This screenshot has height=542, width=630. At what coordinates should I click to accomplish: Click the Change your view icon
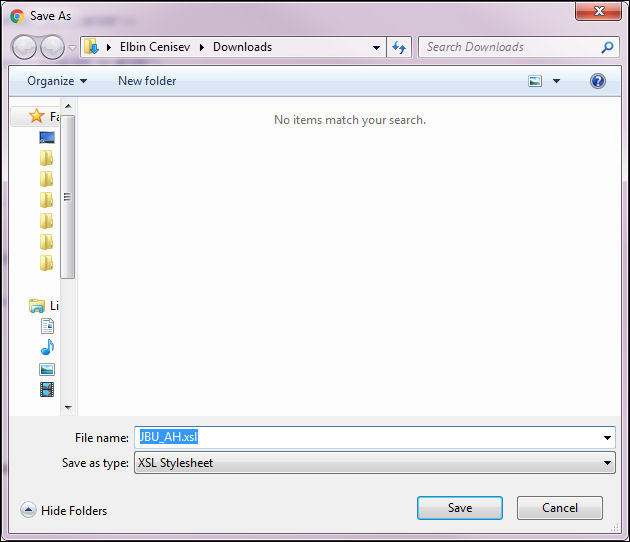(x=535, y=81)
